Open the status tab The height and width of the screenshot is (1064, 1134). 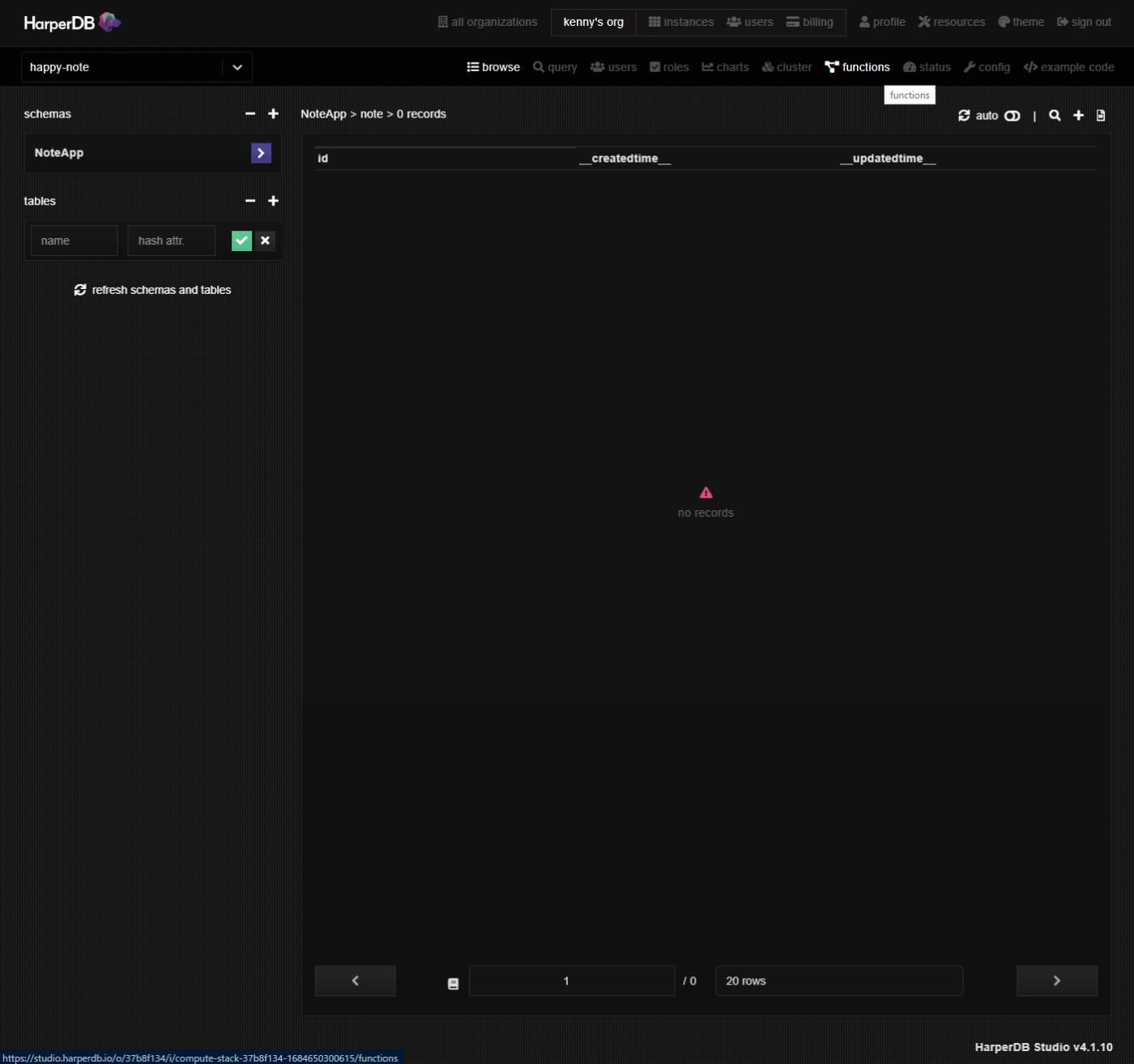click(927, 67)
